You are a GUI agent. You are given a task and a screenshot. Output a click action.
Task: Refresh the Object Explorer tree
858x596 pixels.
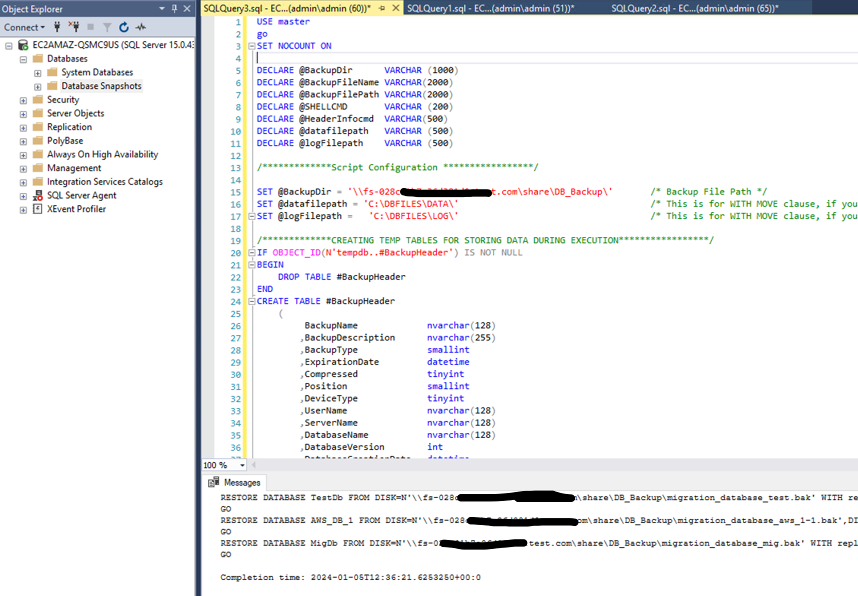point(124,27)
